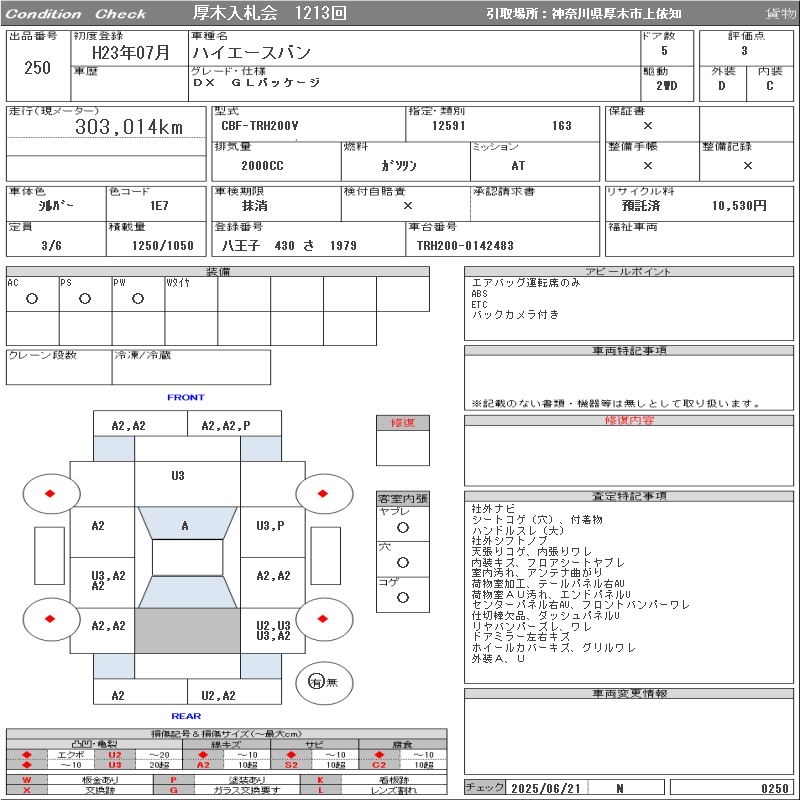Click the empty Wタイヤ equipment cell

[x=191, y=294]
